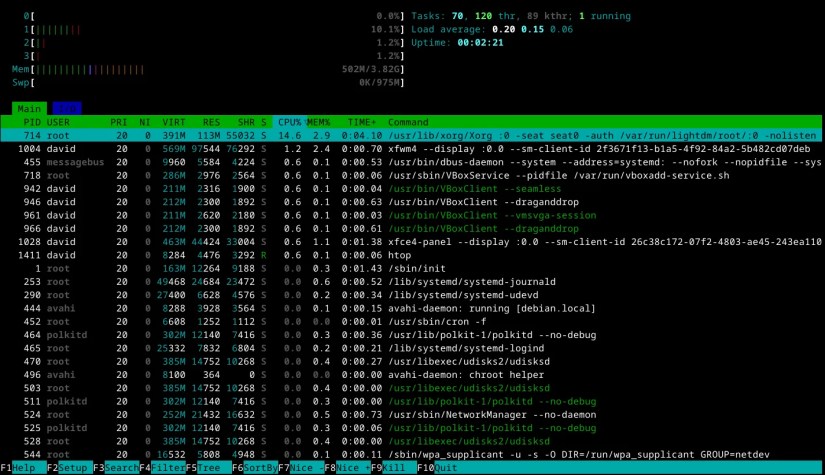Toggle Tree view with the F5 button
This screenshot has height=475, width=825.
click(208, 468)
